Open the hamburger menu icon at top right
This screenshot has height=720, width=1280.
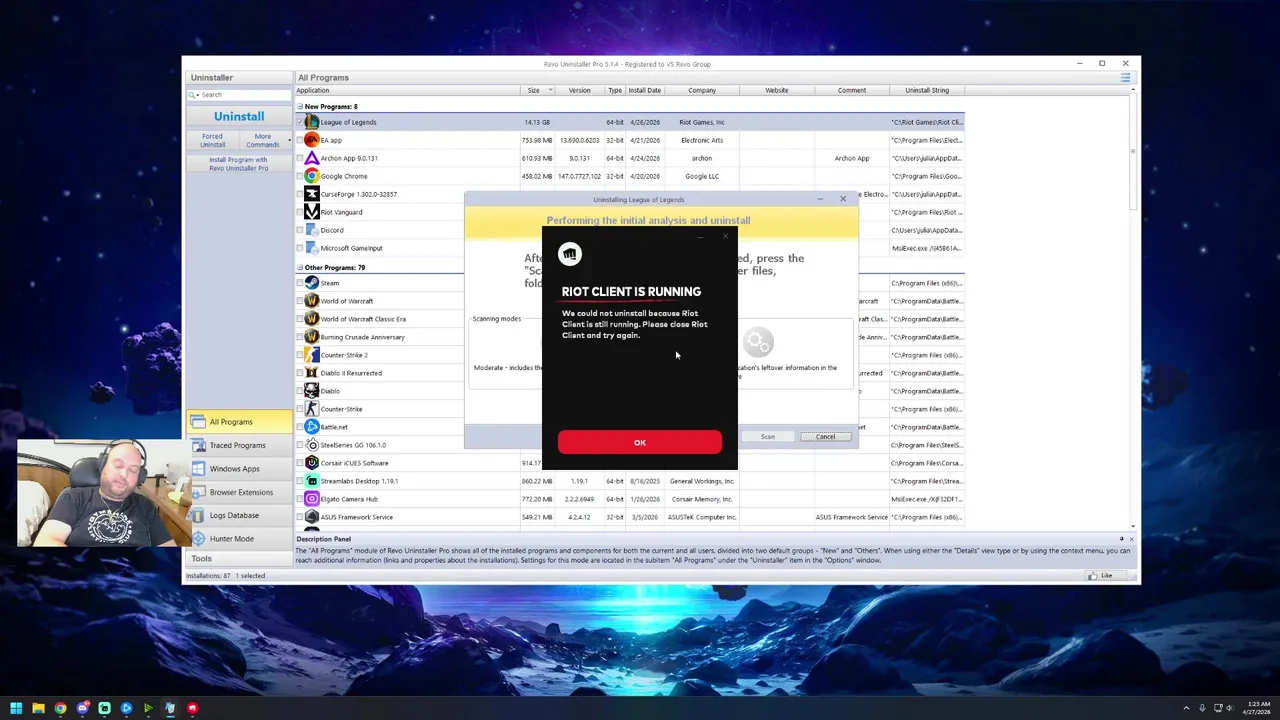[1125, 77]
